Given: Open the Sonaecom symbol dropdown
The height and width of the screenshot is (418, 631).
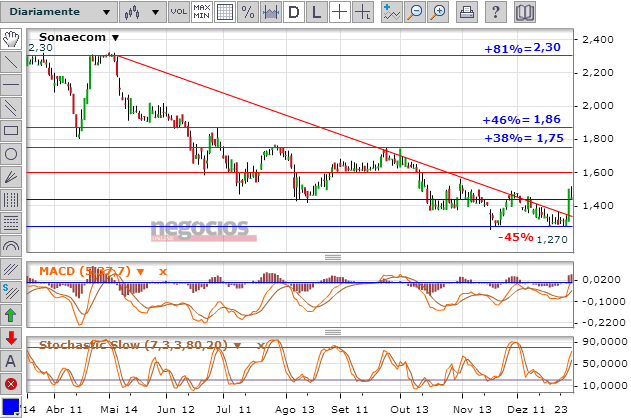Looking at the screenshot, I should pyautogui.click(x=115, y=38).
